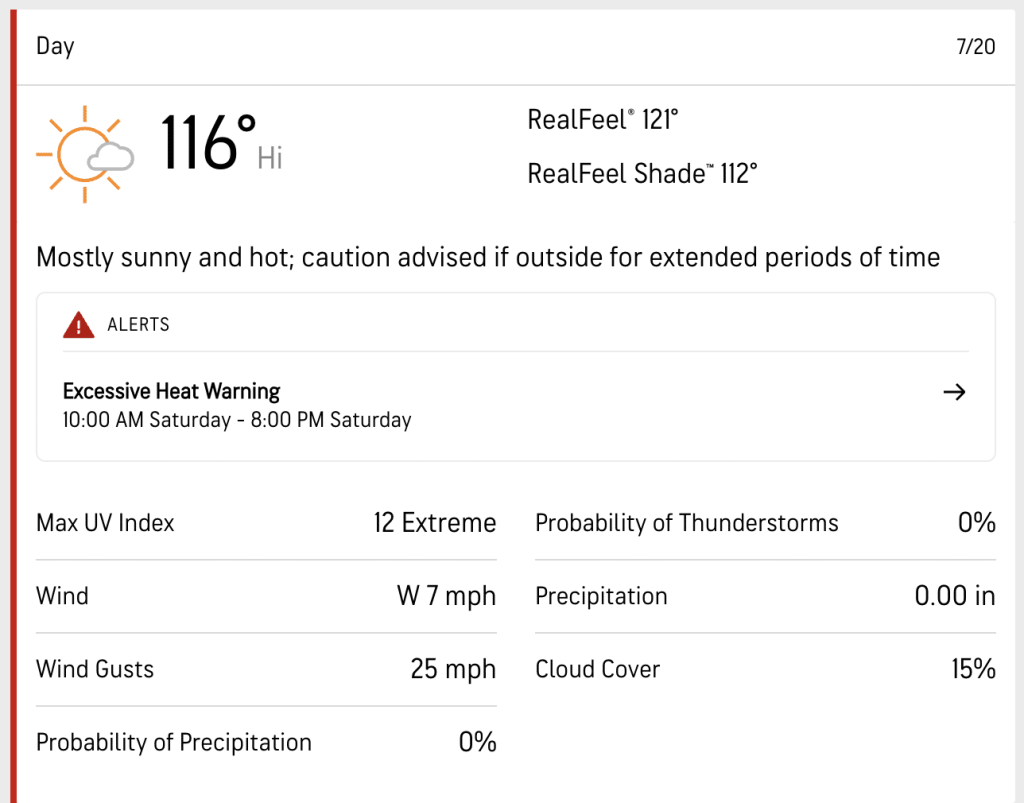
Task: Click the mostly sunny and hot description
Action: pyautogui.click(x=488, y=257)
